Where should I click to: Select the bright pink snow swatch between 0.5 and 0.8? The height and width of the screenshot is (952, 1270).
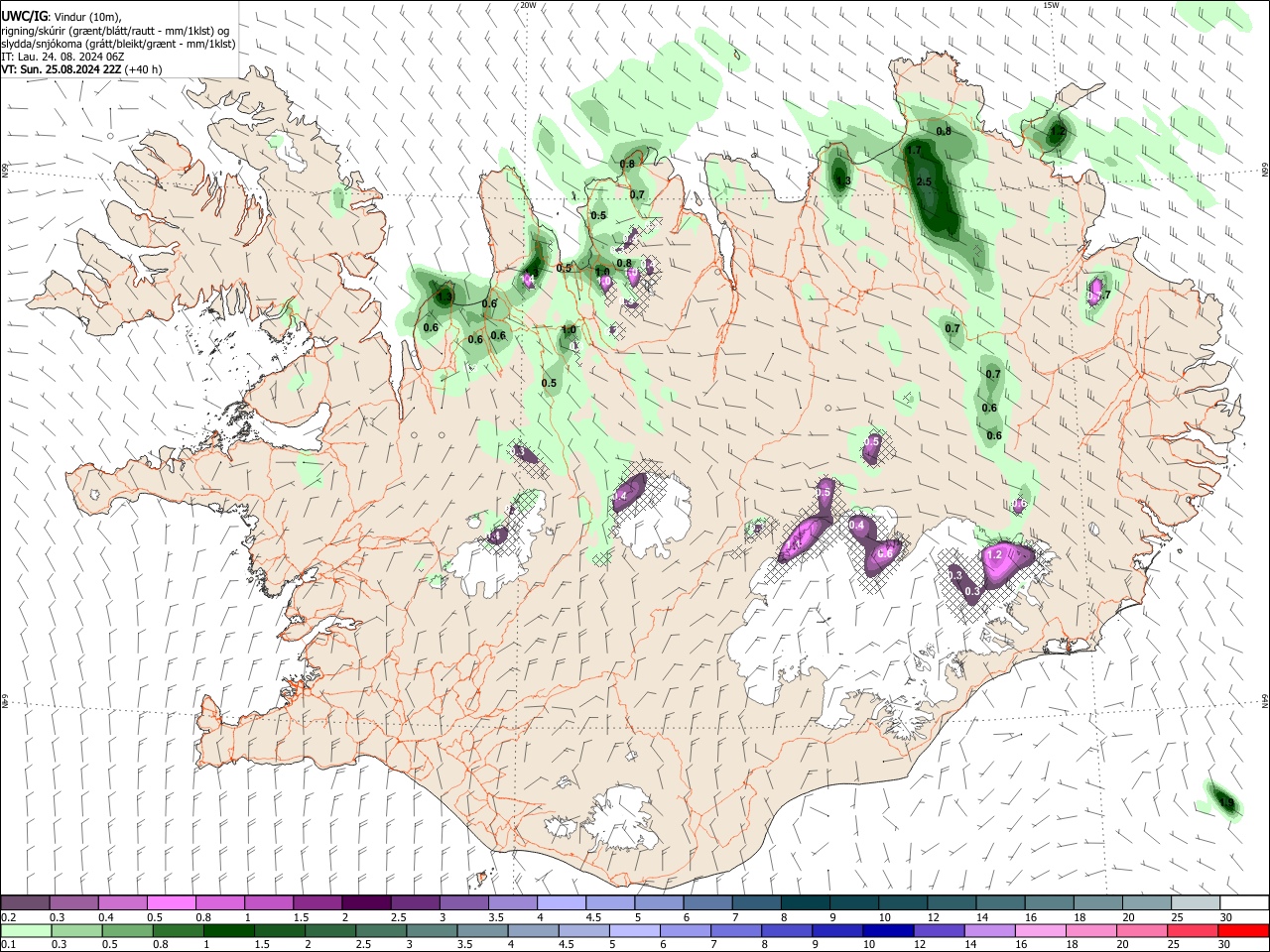pos(171,902)
